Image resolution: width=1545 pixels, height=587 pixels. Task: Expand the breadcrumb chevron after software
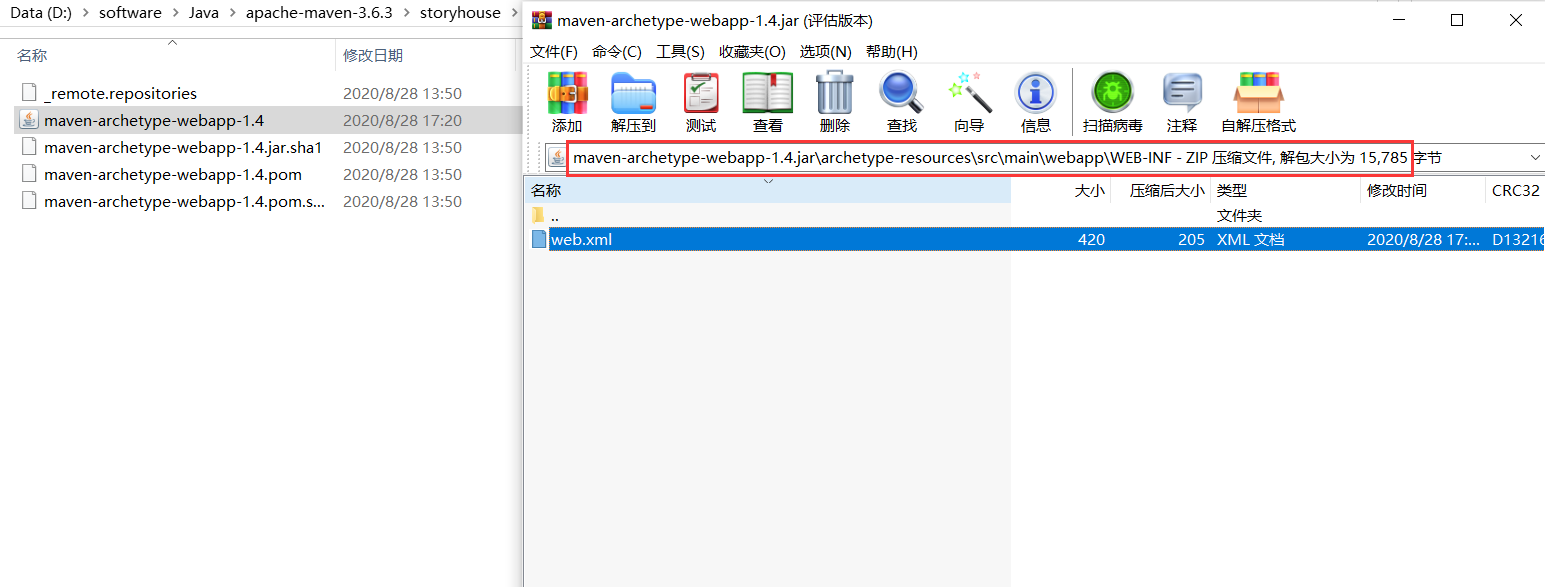tap(175, 13)
